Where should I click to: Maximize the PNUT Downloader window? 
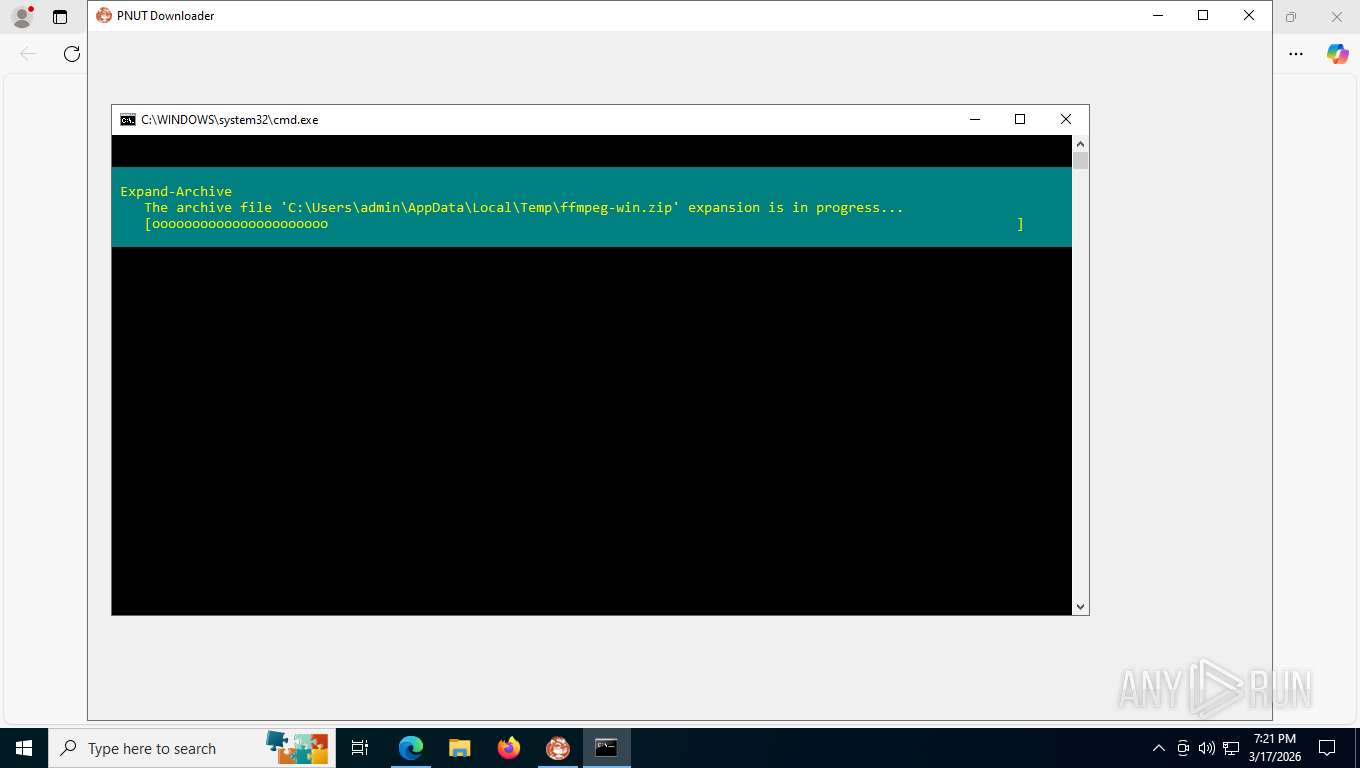[1203, 15]
